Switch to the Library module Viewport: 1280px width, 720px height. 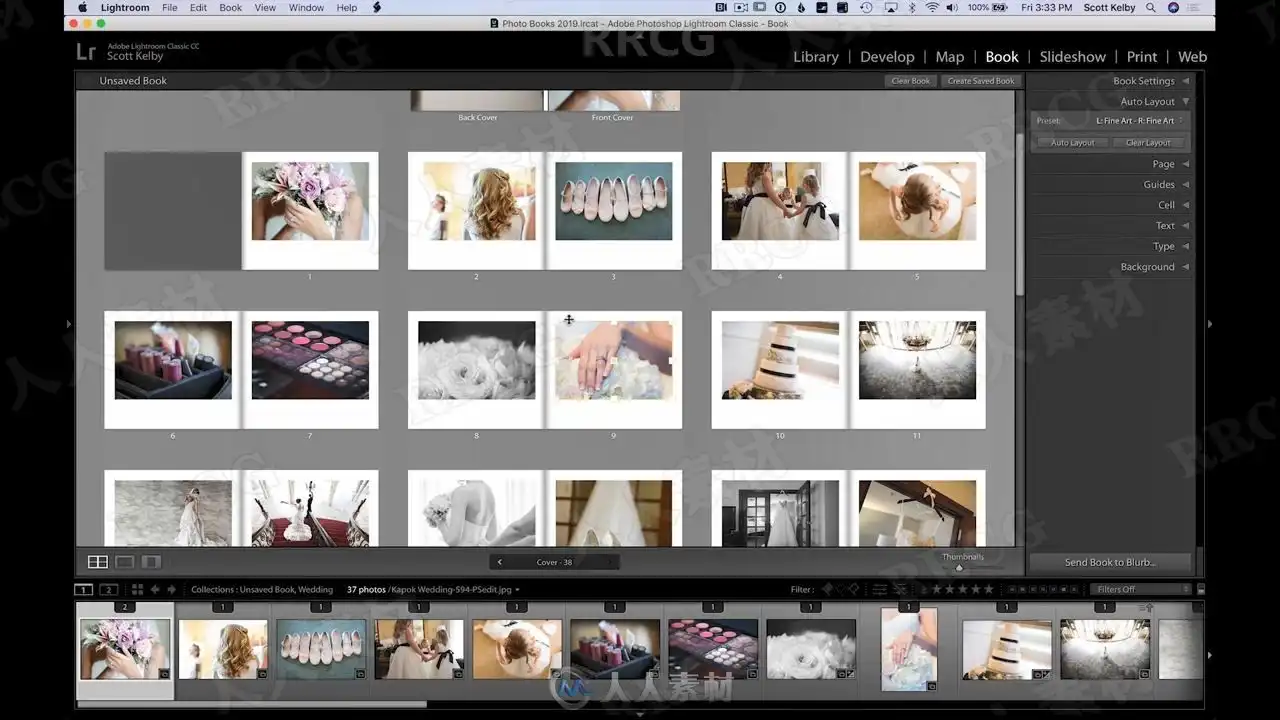(816, 57)
